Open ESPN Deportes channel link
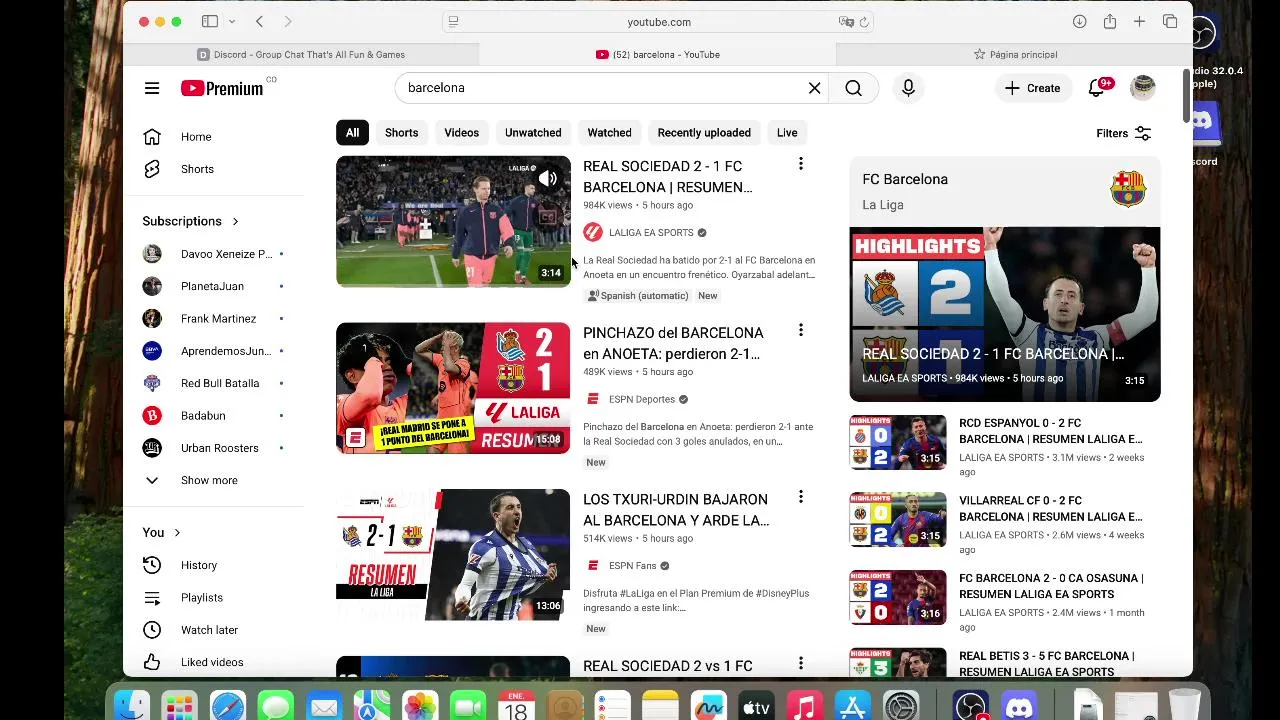Screen dimensions: 1280x720 642,399
